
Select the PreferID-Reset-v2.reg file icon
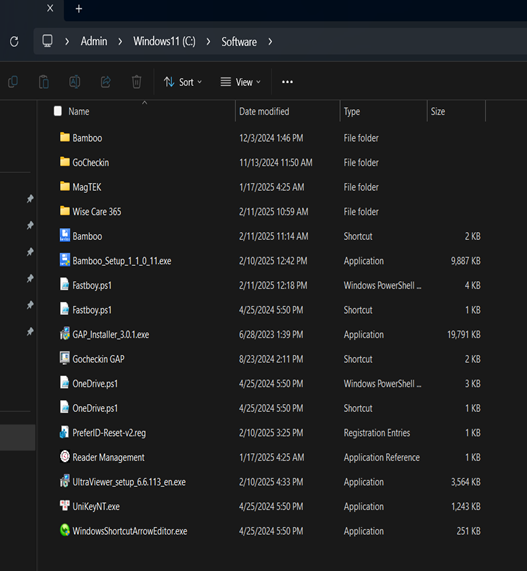click(x=64, y=432)
